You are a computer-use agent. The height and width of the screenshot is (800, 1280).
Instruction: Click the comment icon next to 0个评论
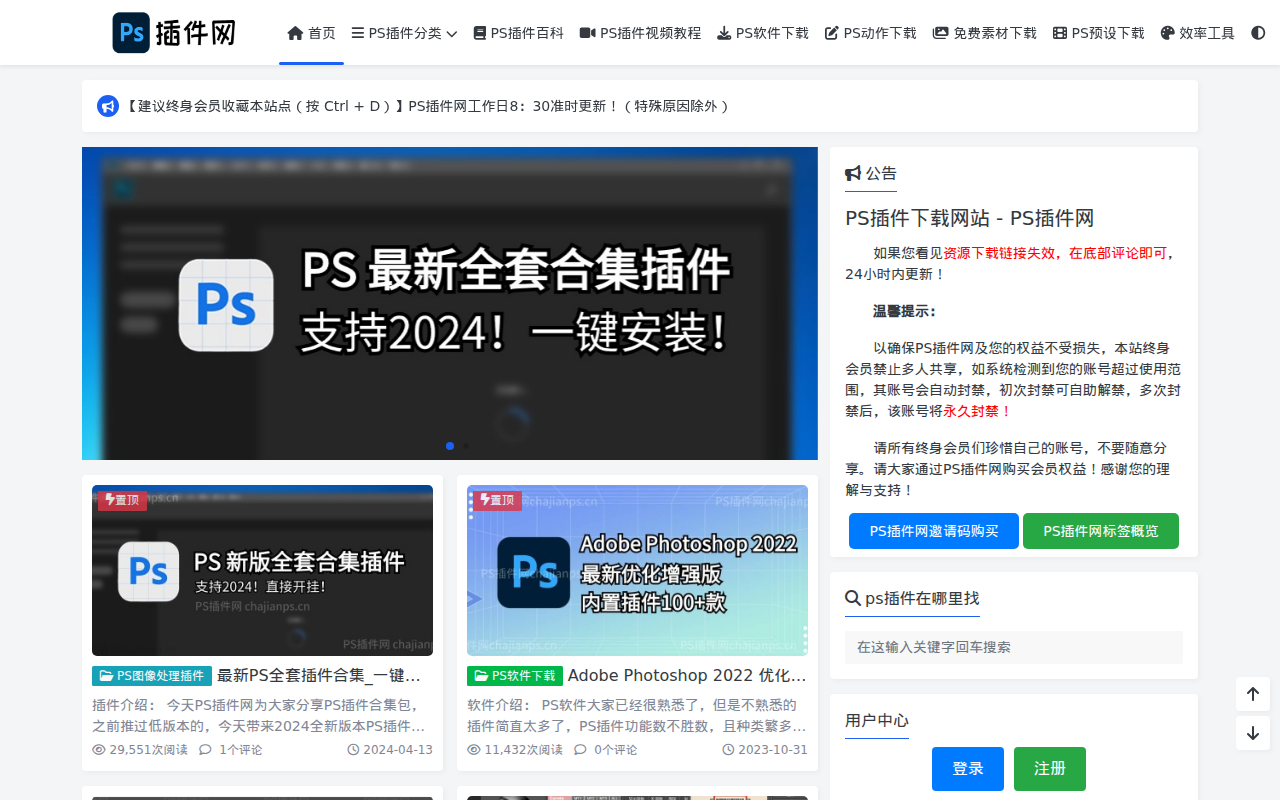point(580,750)
